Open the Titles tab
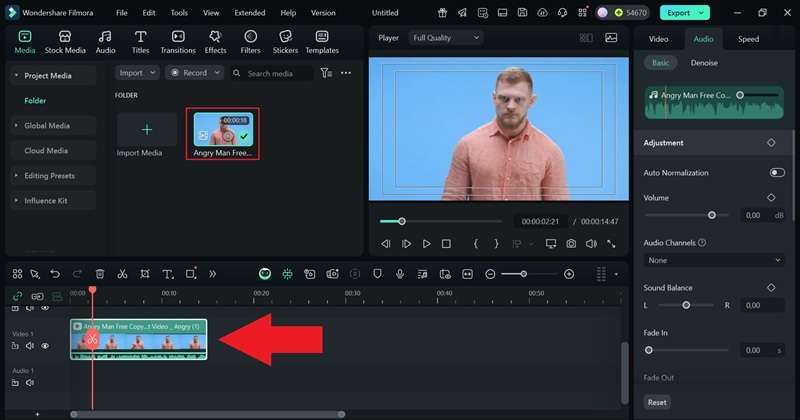 (x=140, y=42)
